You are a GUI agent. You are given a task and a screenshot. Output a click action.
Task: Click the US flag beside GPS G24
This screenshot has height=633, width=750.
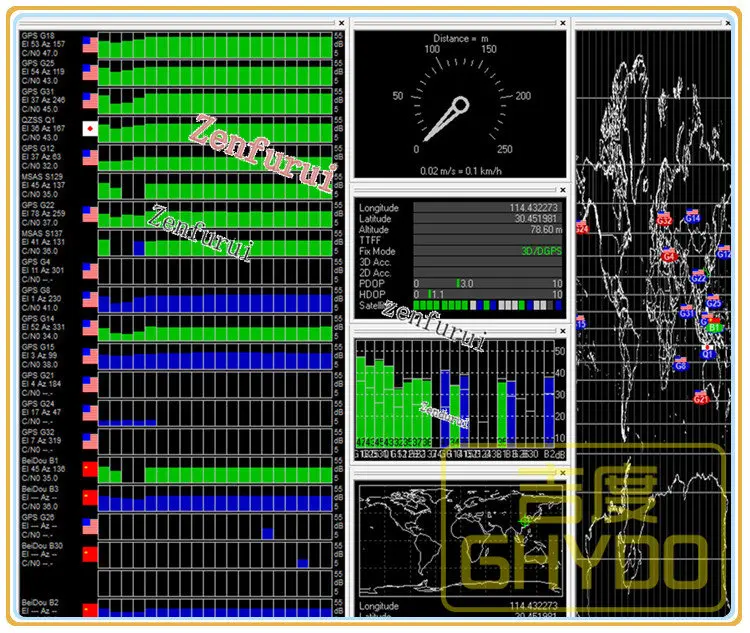tap(90, 413)
